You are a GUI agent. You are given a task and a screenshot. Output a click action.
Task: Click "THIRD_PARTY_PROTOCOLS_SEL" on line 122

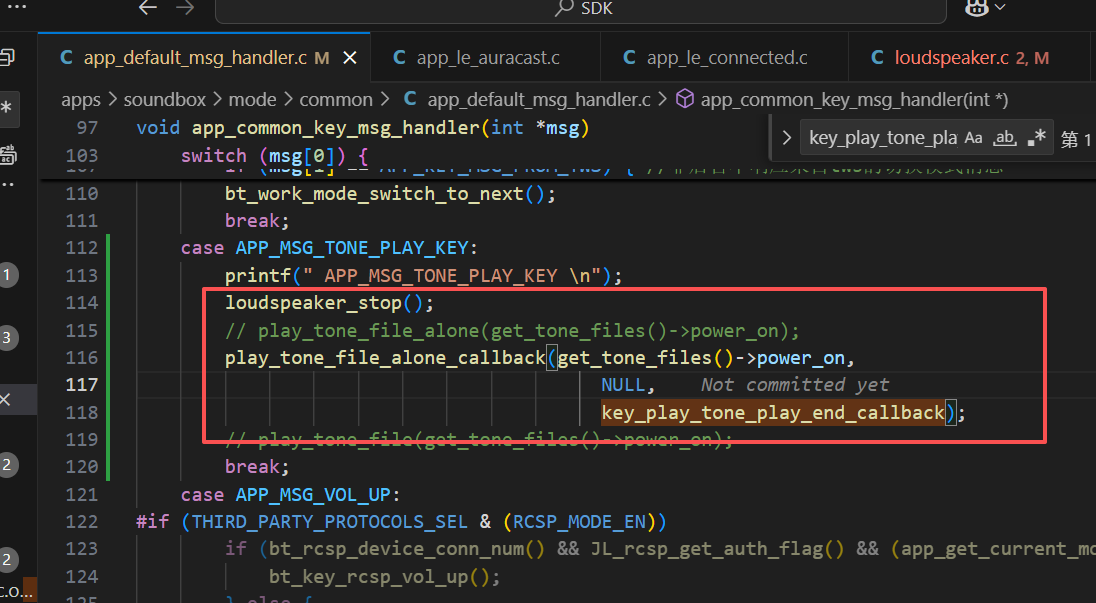(x=329, y=522)
